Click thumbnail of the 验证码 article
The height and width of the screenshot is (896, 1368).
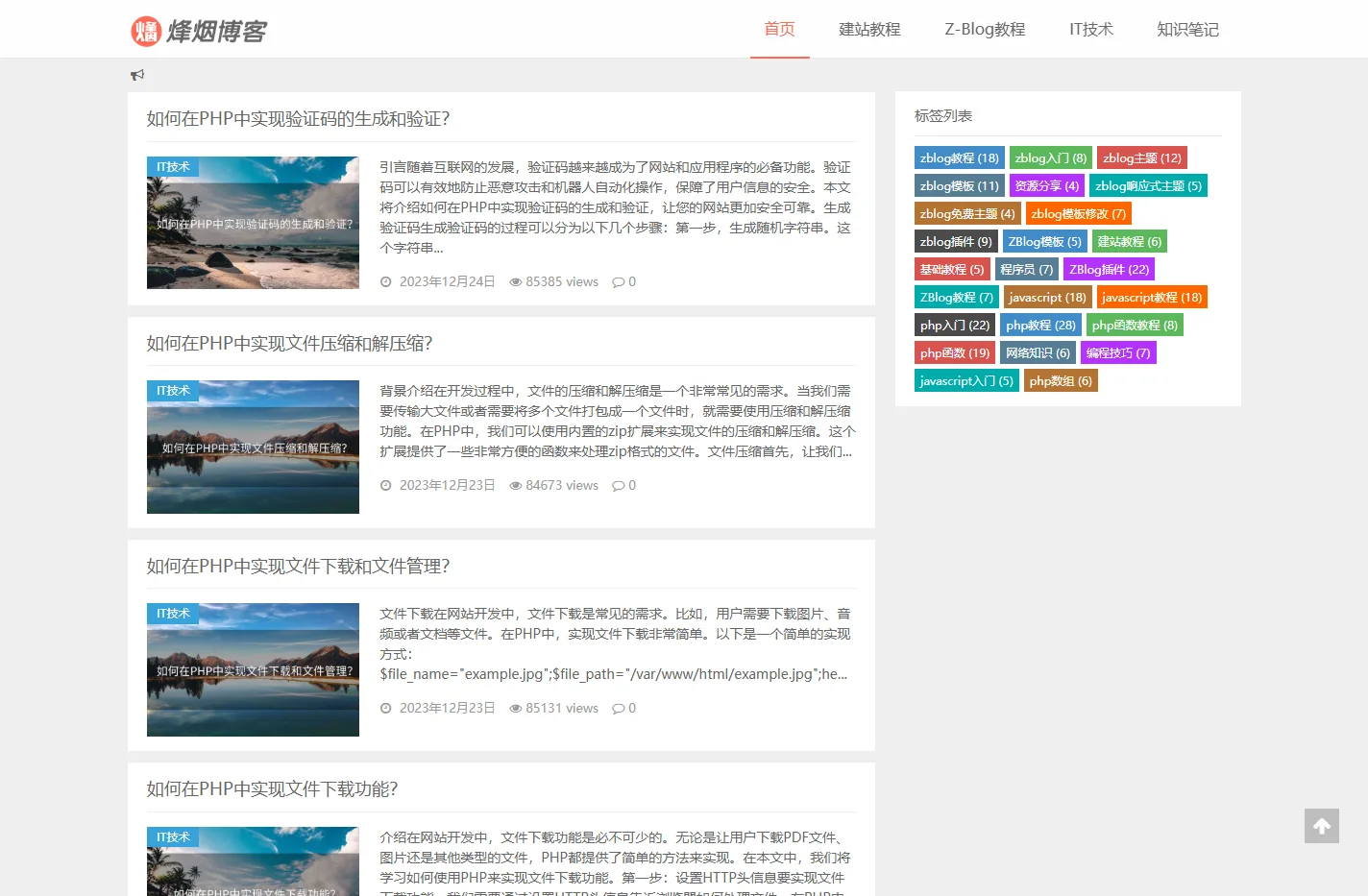point(253,223)
